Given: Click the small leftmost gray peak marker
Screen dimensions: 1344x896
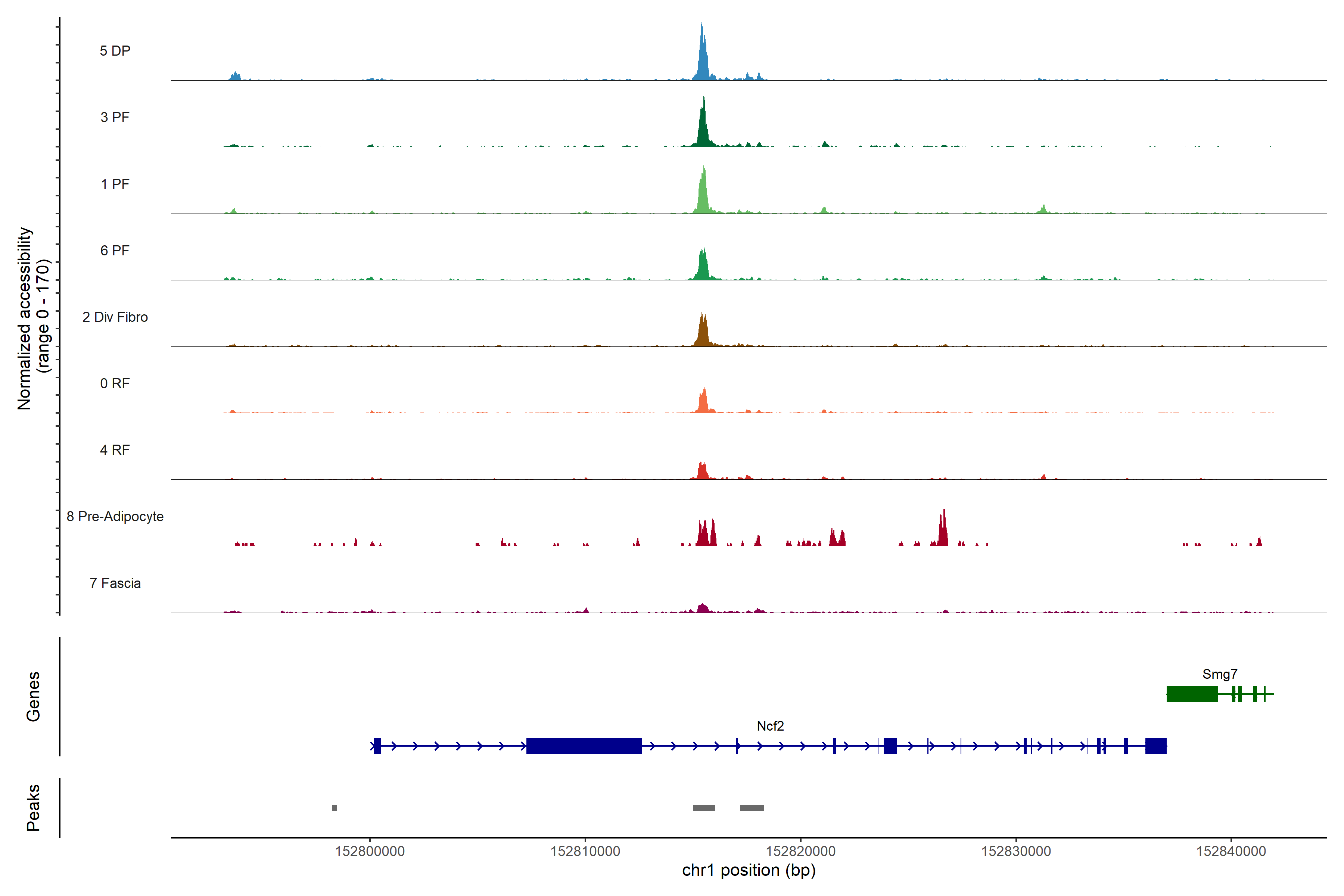Looking at the screenshot, I should coord(334,808).
